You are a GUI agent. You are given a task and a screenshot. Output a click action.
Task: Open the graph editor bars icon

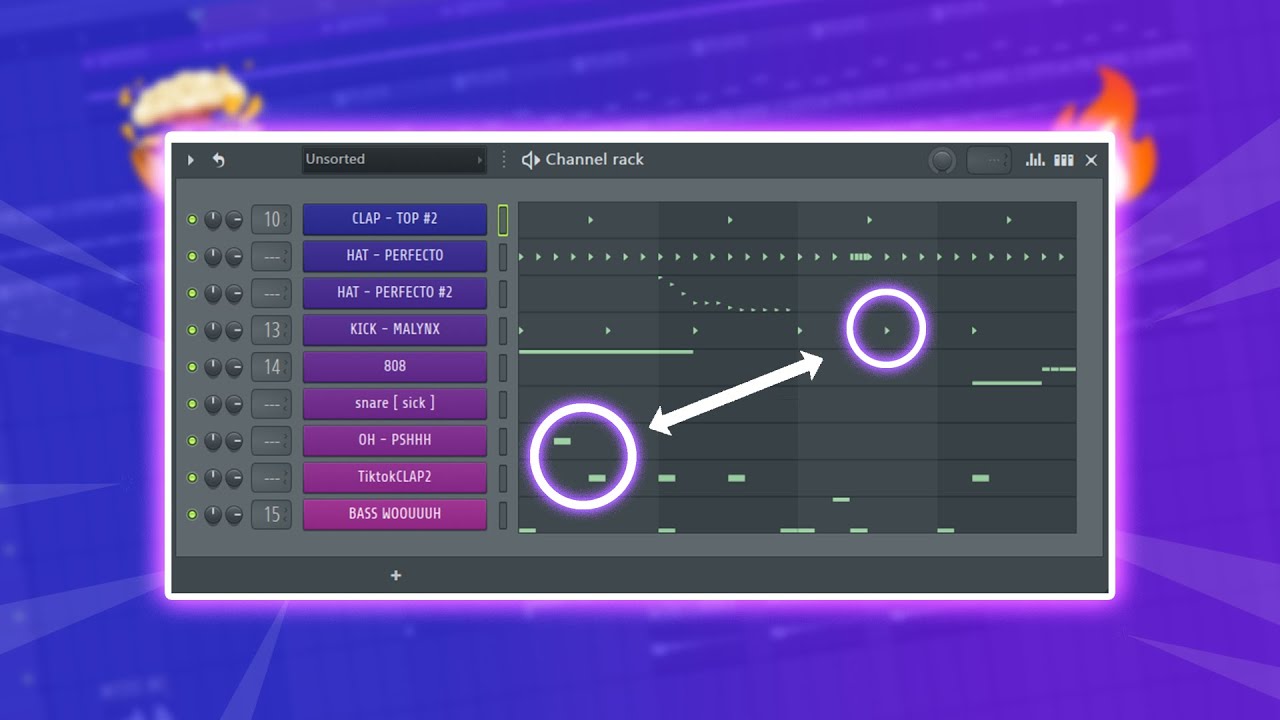coord(1035,160)
